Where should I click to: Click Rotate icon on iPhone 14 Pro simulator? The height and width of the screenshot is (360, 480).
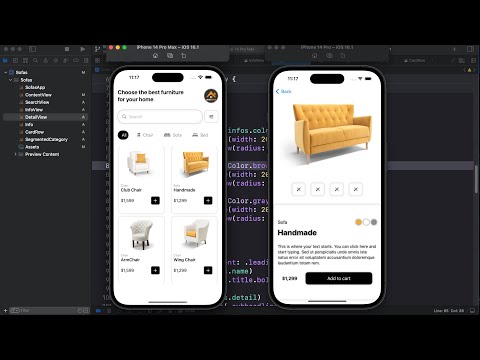pos(343,56)
